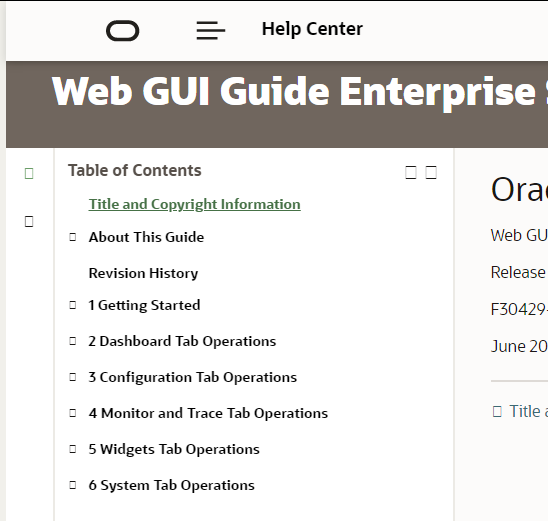Open 2 Dashboard Tab Operations entry
The image size is (548, 521).
tap(182, 341)
